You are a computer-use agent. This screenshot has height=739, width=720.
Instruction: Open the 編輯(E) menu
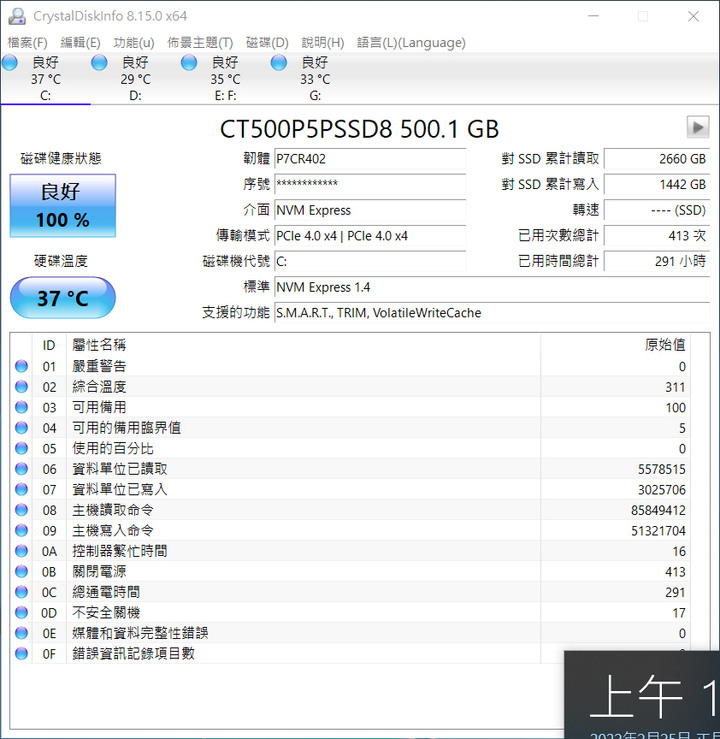click(x=80, y=42)
